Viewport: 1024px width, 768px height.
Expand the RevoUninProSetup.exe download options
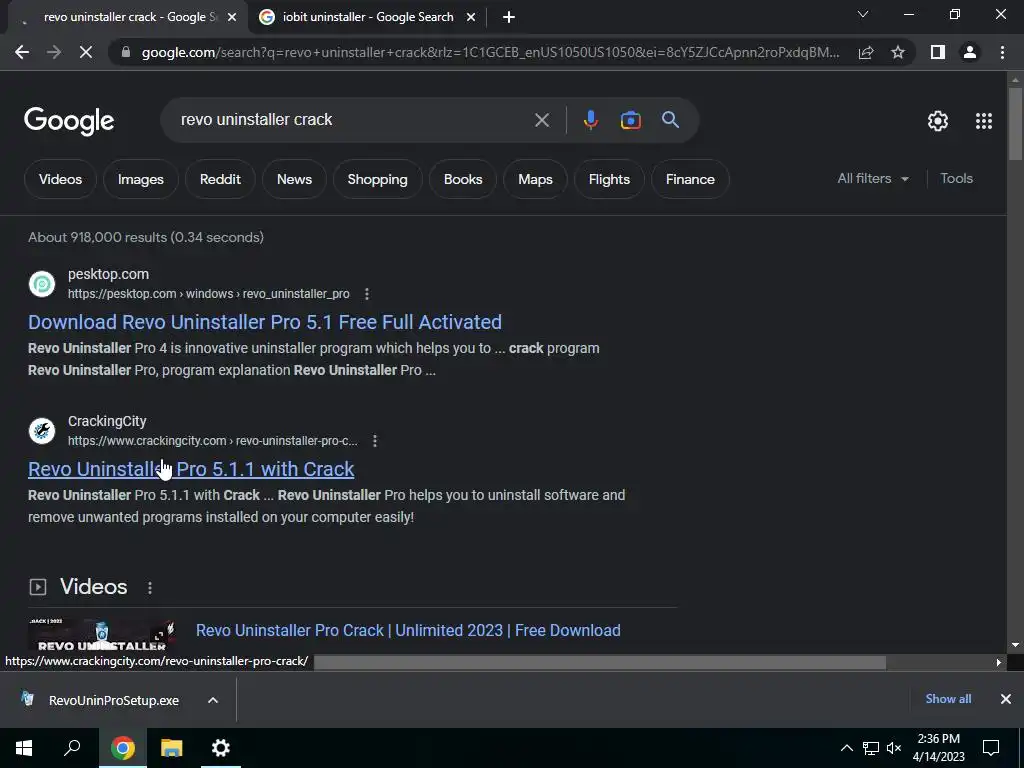coord(213,700)
